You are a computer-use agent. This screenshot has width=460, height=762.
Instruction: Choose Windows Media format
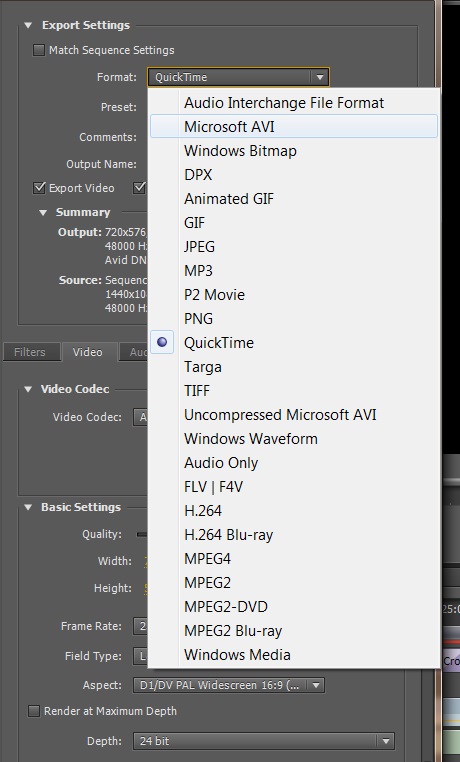tap(294, 655)
